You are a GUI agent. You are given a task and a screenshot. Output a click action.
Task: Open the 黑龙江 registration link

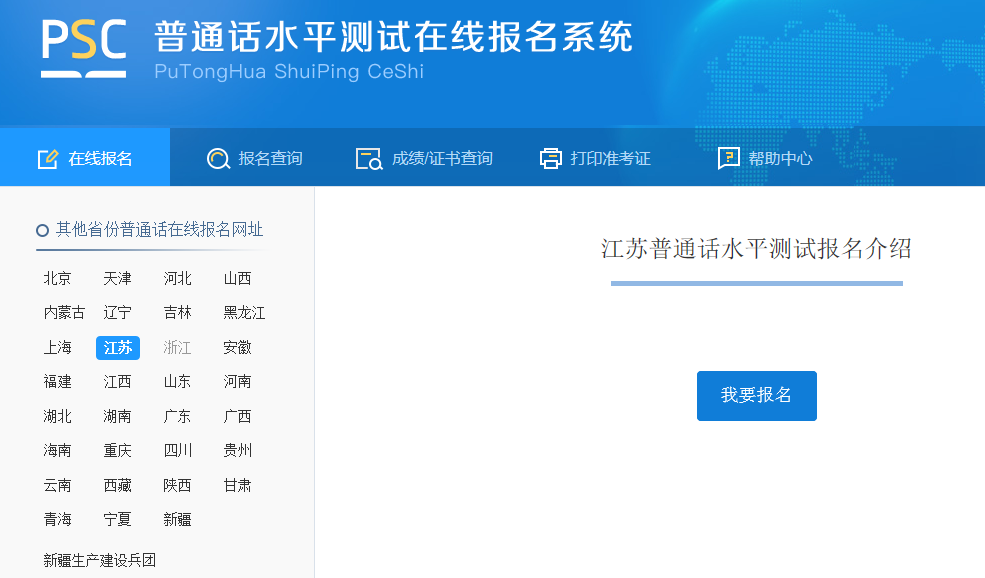point(244,313)
